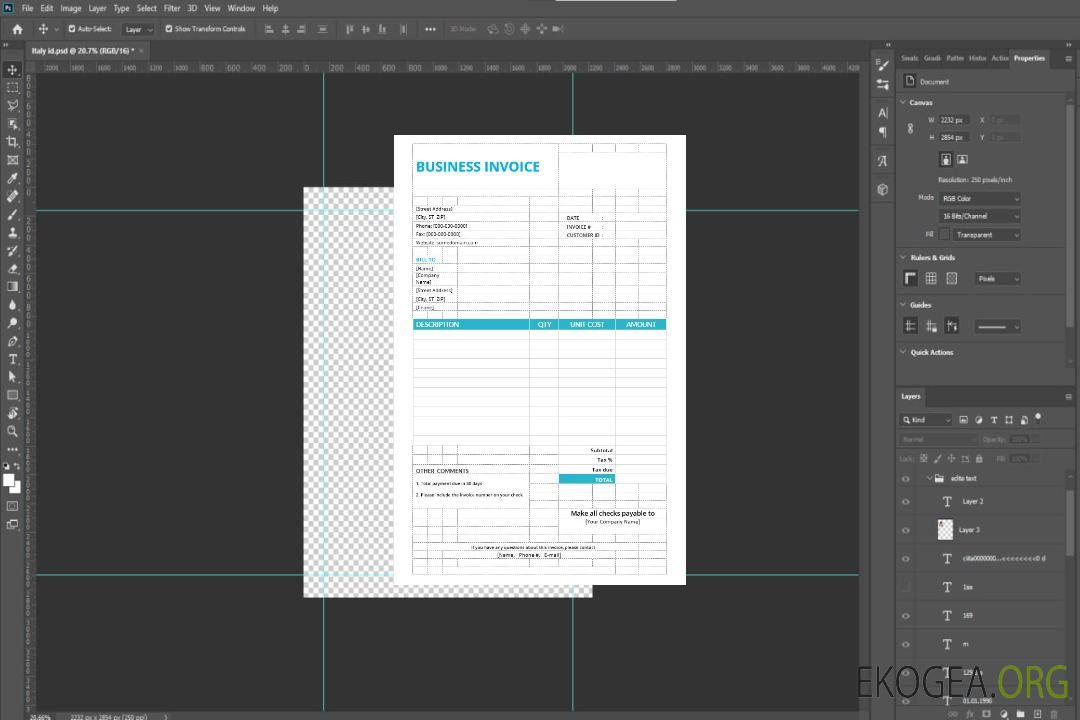
Task: Select the Rectangular Marquee tool
Action: 12,88
